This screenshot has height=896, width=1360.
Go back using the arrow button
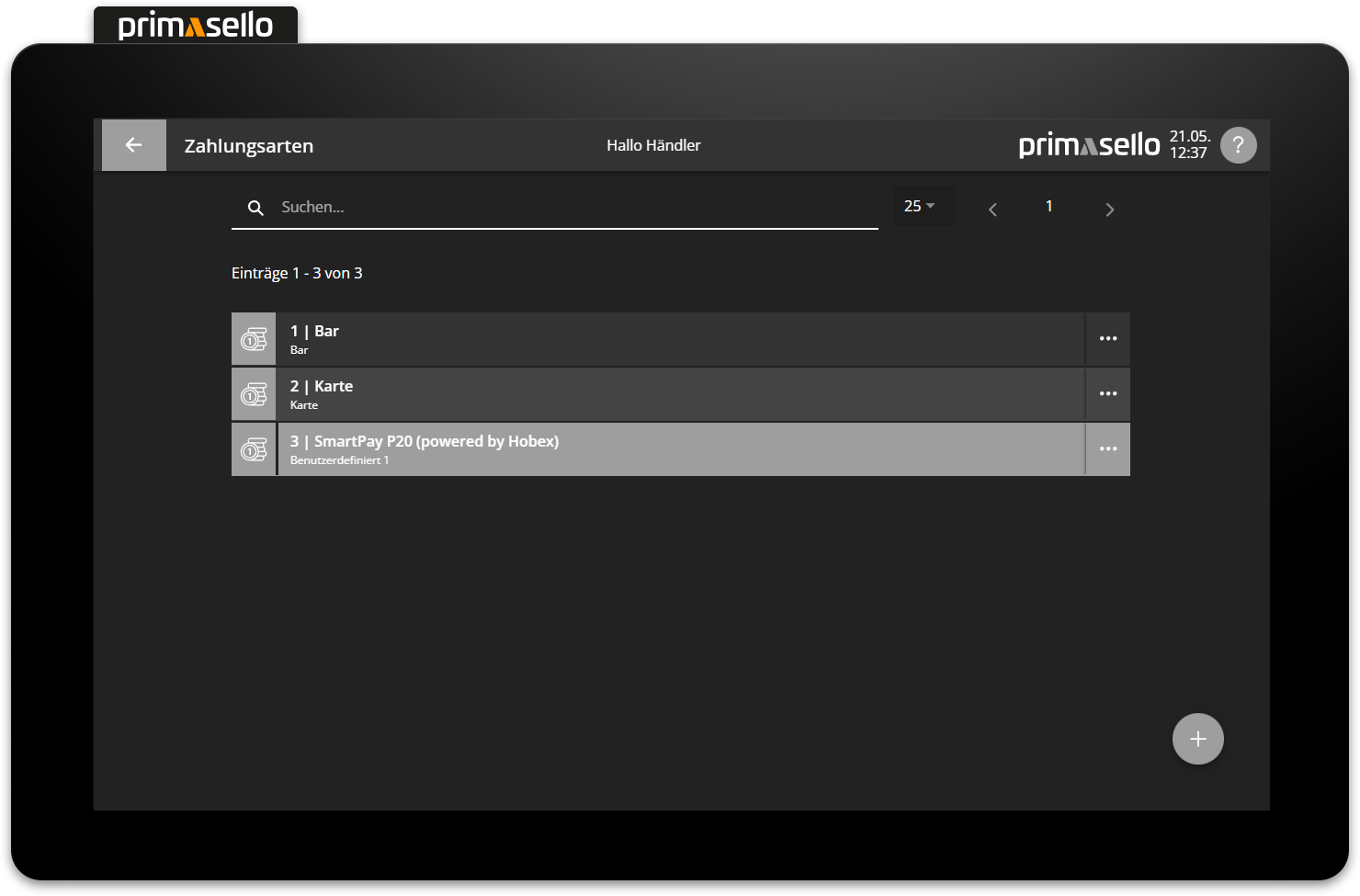pyautogui.click(x=134, y=145)
